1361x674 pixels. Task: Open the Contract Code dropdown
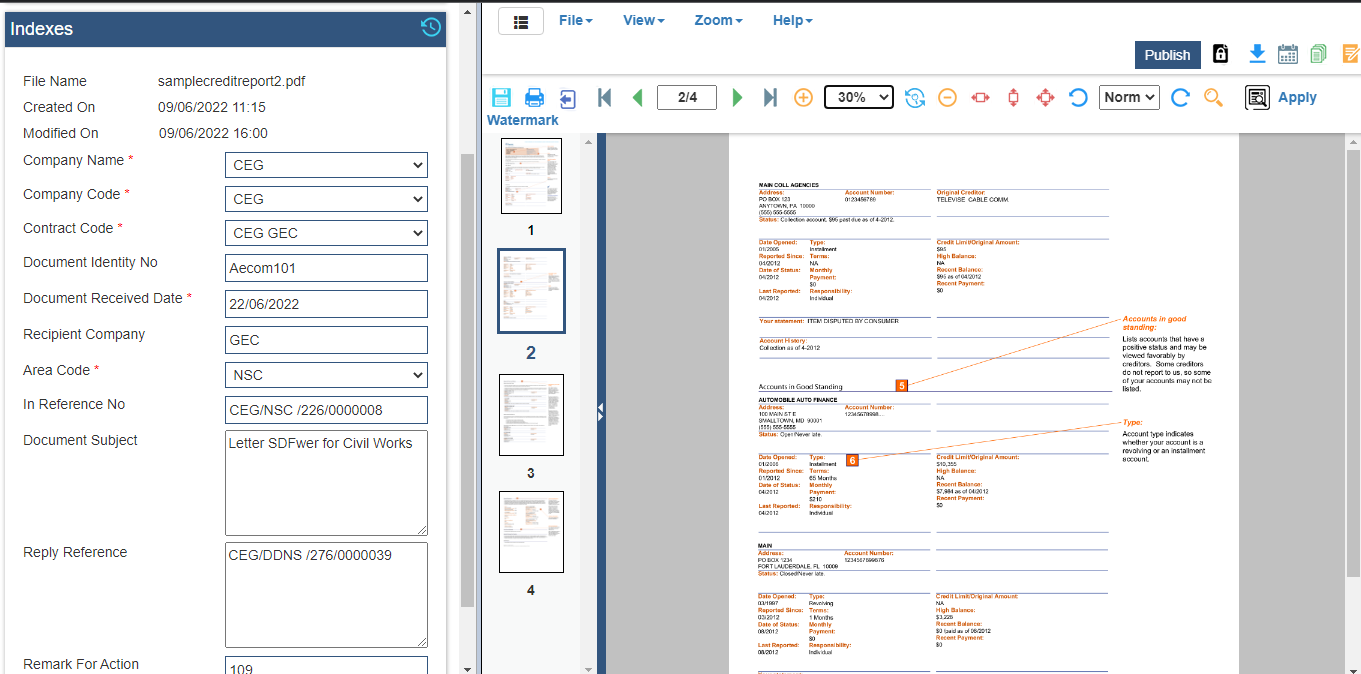[326, 233]
